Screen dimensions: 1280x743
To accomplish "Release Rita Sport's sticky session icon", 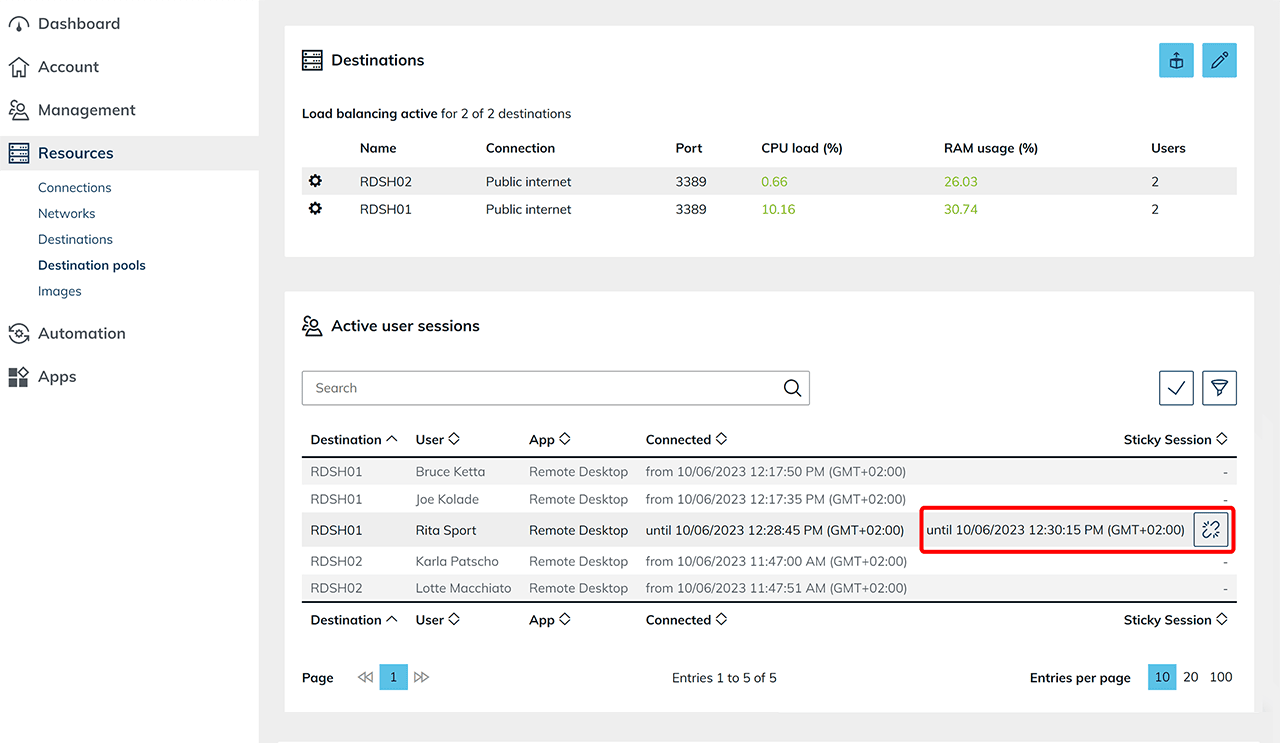I will coord(1211,530).
